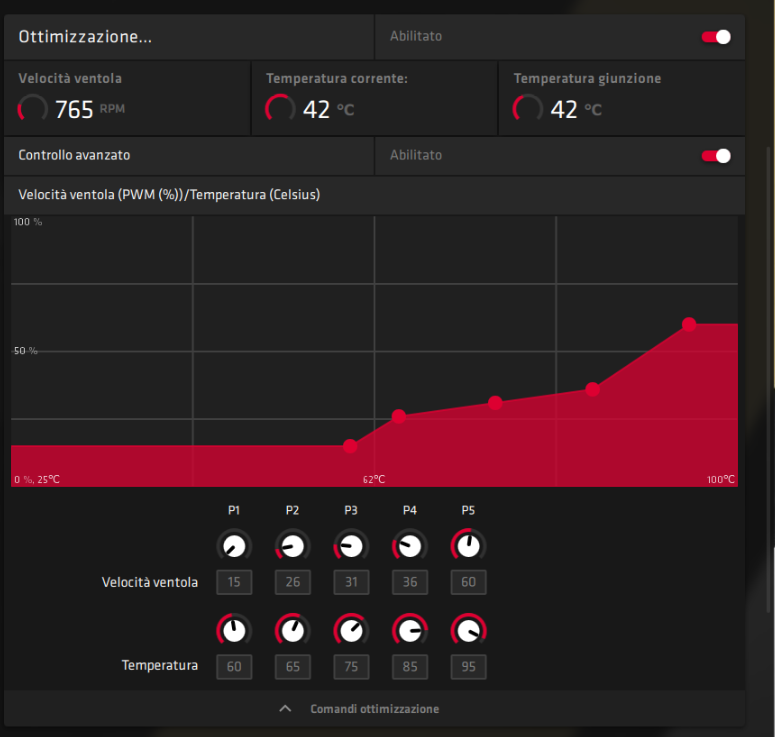Toggle the Controllo avanzato Abilitato switch

[716, 156]
